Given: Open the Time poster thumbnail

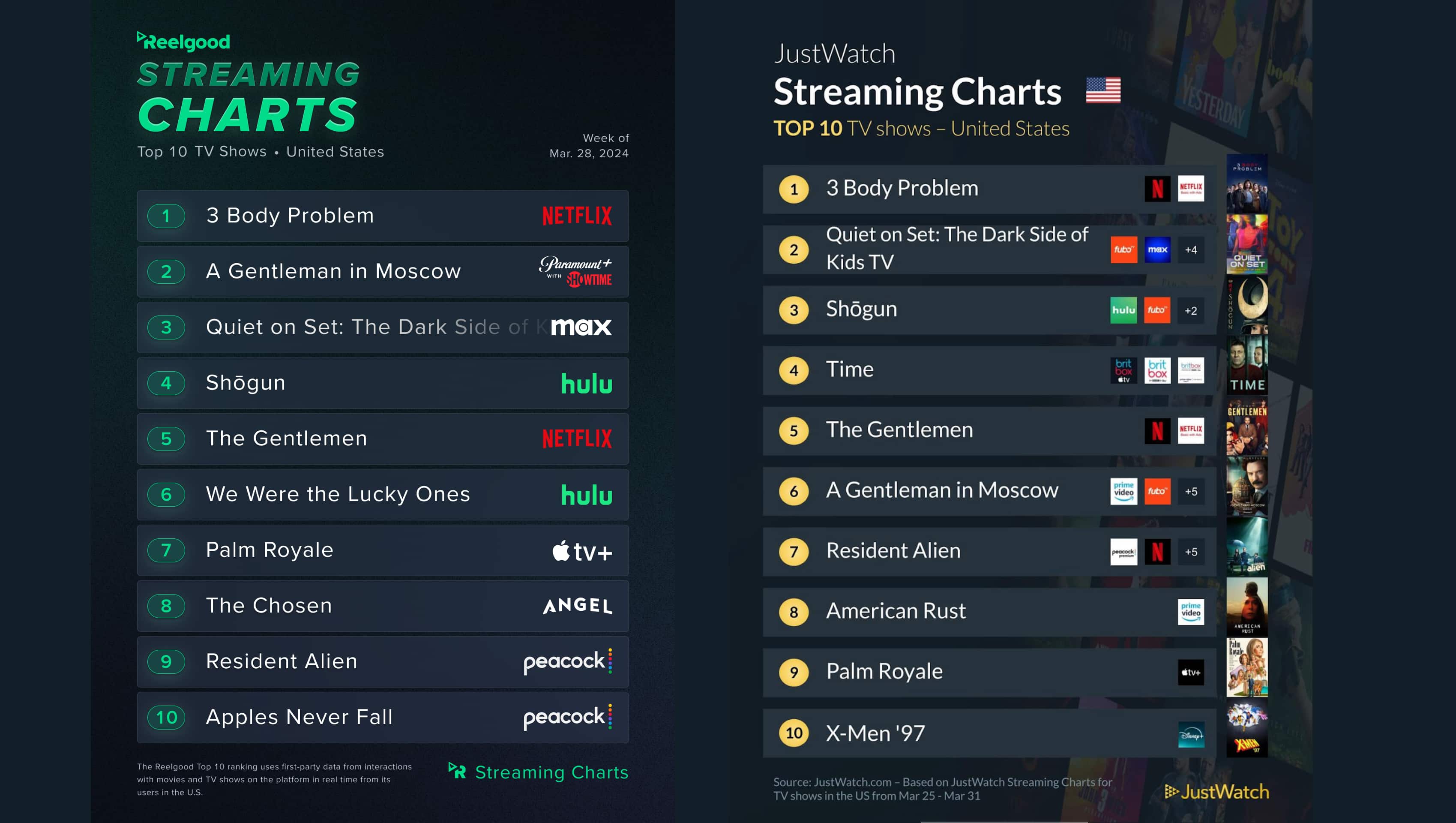Looking at the screenshot, I should [1247, 365].
